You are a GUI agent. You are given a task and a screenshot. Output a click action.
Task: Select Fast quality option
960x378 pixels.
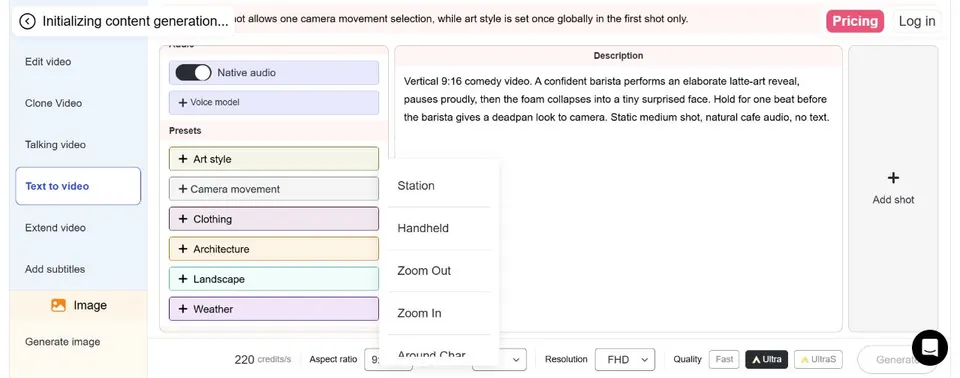pos(724,360)
